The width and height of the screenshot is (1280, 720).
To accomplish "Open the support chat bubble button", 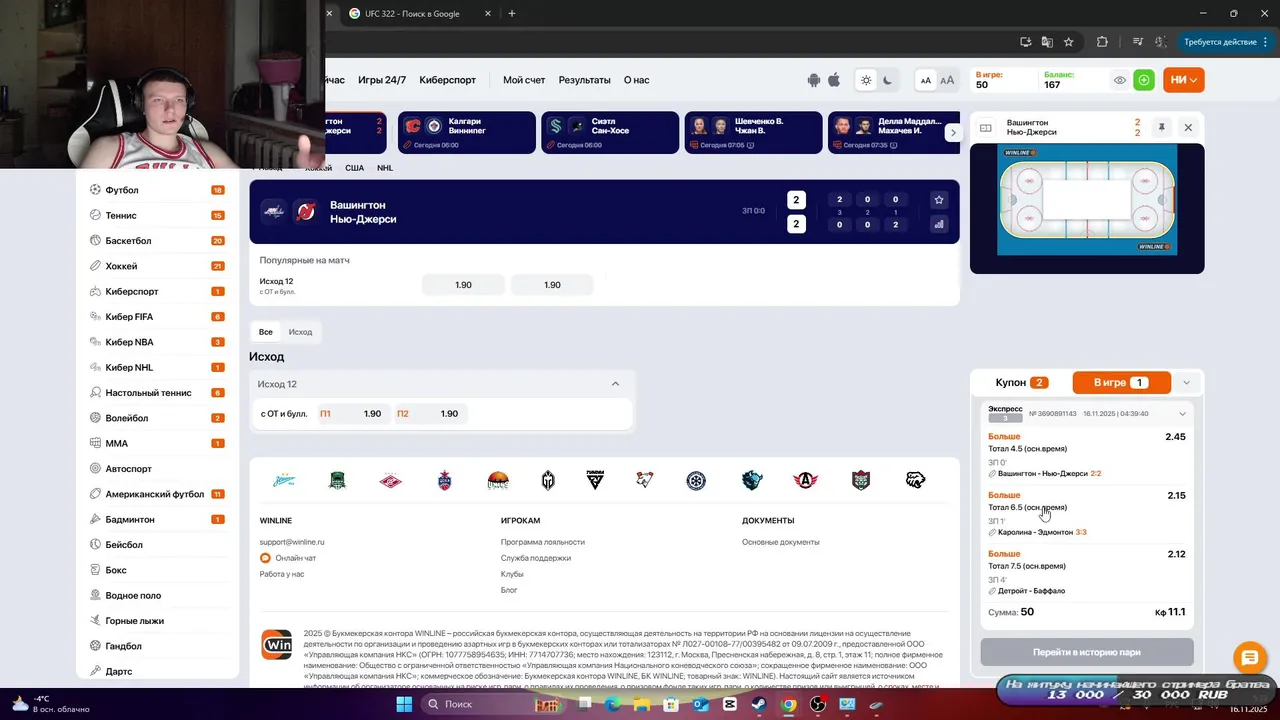I will [1248, 658].
